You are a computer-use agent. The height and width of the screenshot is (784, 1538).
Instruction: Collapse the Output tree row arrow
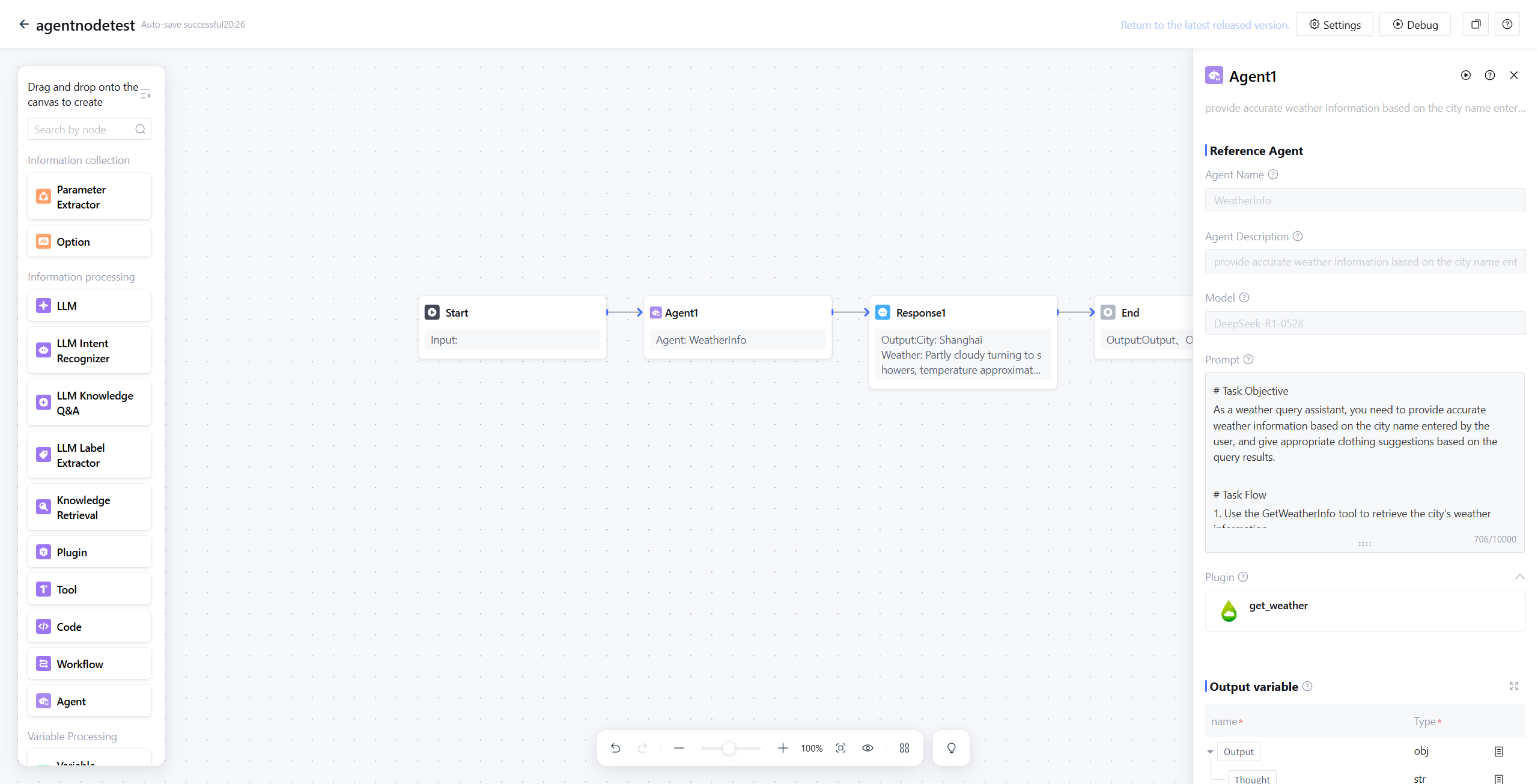1210,752
